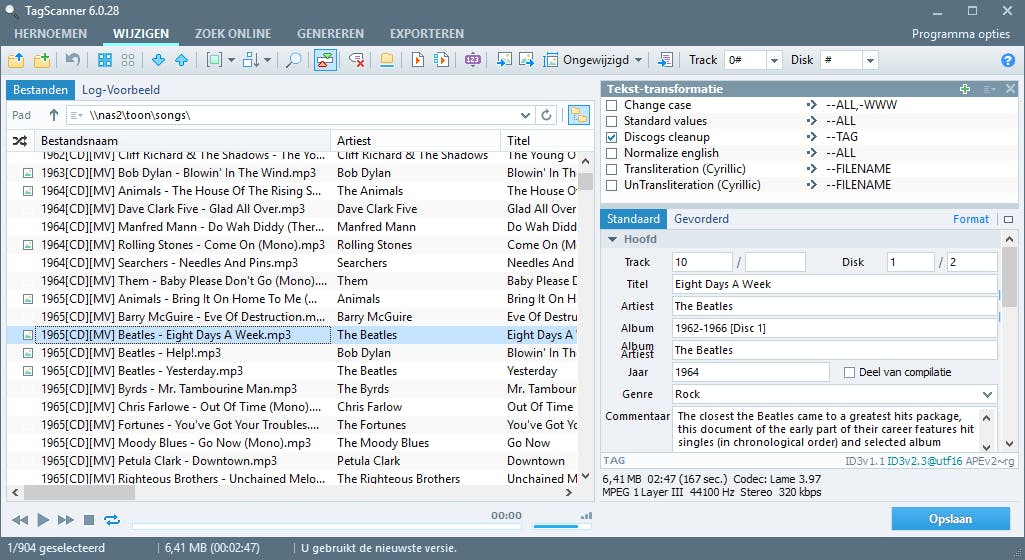Switch to the EXPORTEREN tab
The width and height of the screenshot is (1025, 560).
point(427,33)
